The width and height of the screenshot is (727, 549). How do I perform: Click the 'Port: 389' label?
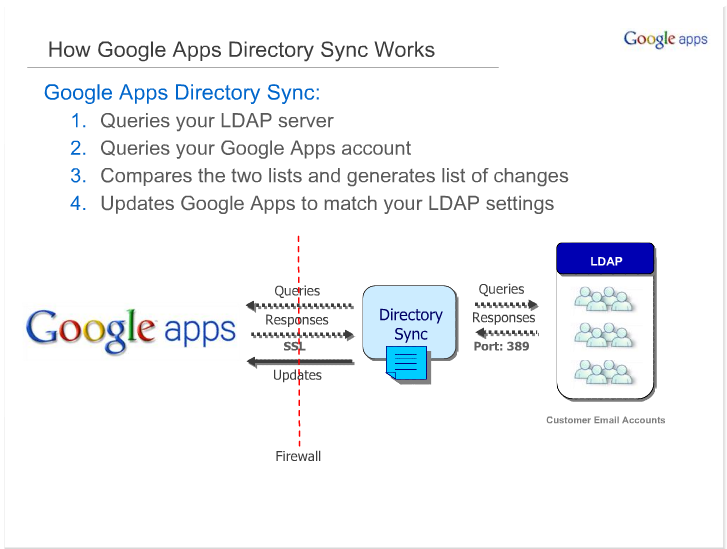(x=501, y=346)
